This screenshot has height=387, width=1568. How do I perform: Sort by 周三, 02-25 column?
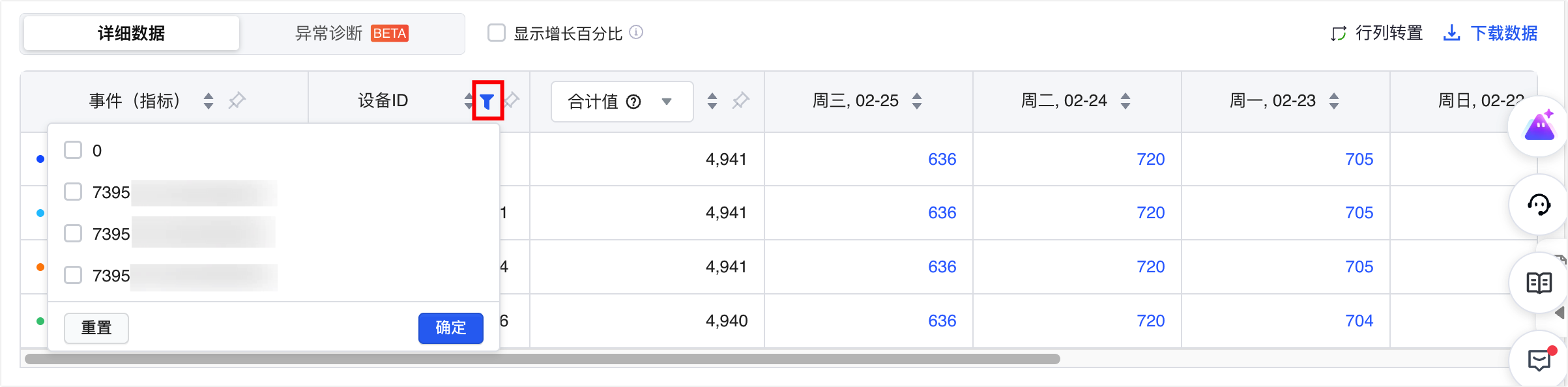(917, 101)
